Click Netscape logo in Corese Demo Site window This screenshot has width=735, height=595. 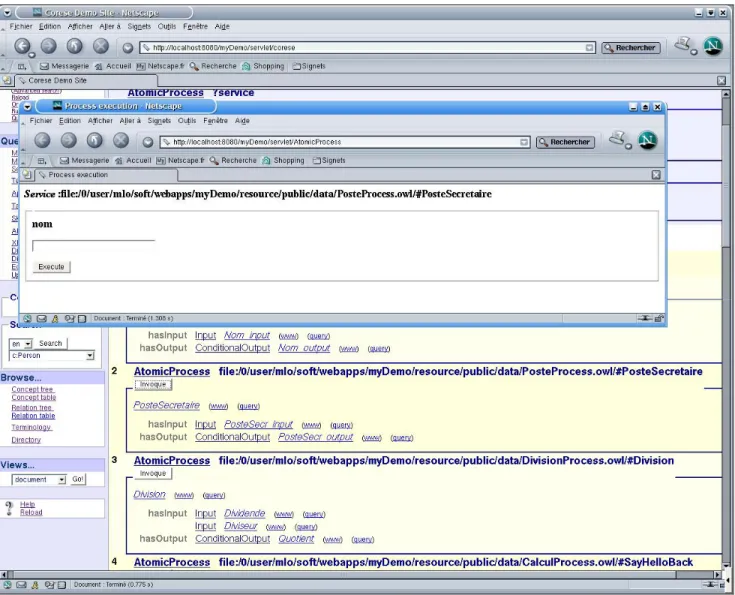(713, 46)
